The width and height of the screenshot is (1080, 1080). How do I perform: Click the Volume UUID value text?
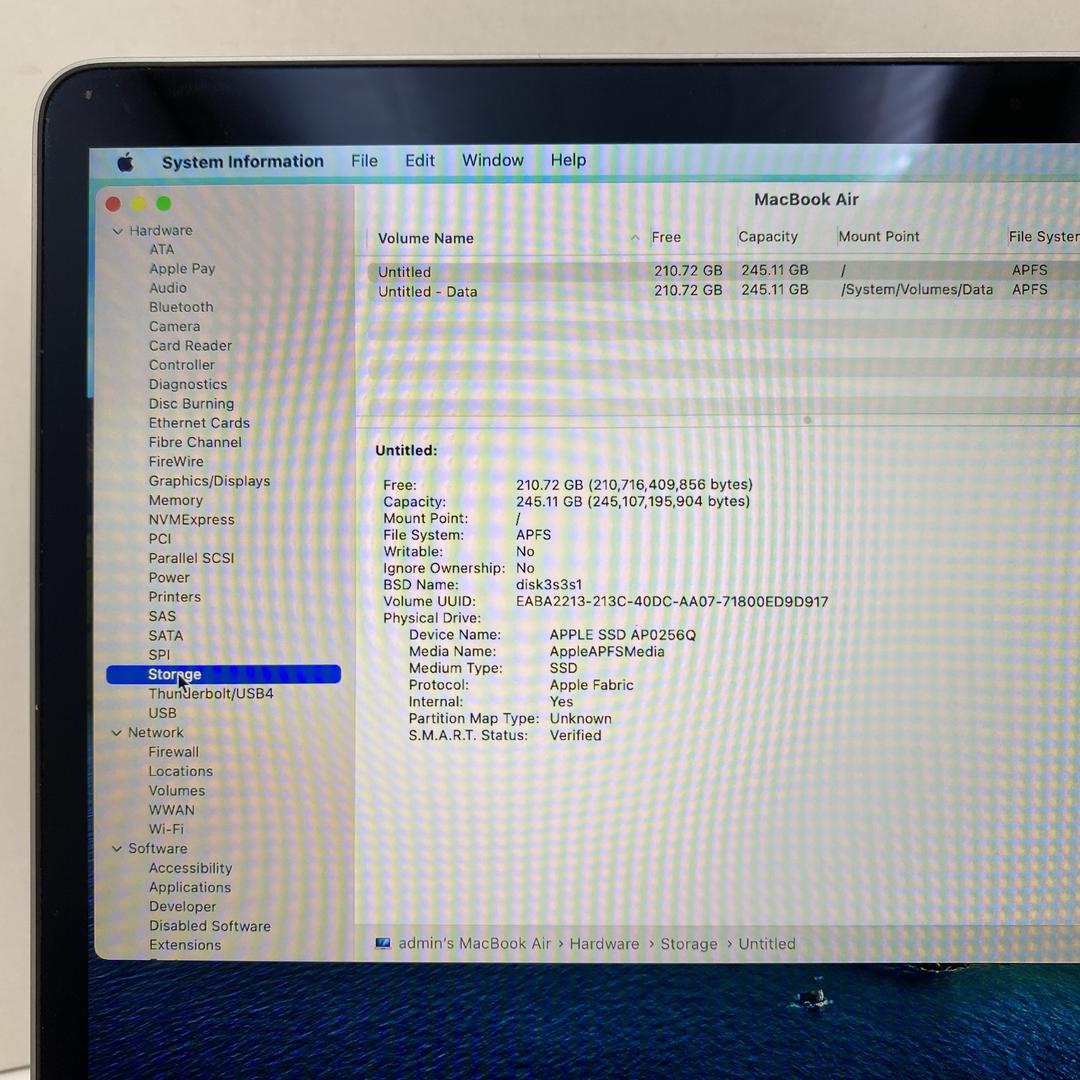(x=672, y=601)
